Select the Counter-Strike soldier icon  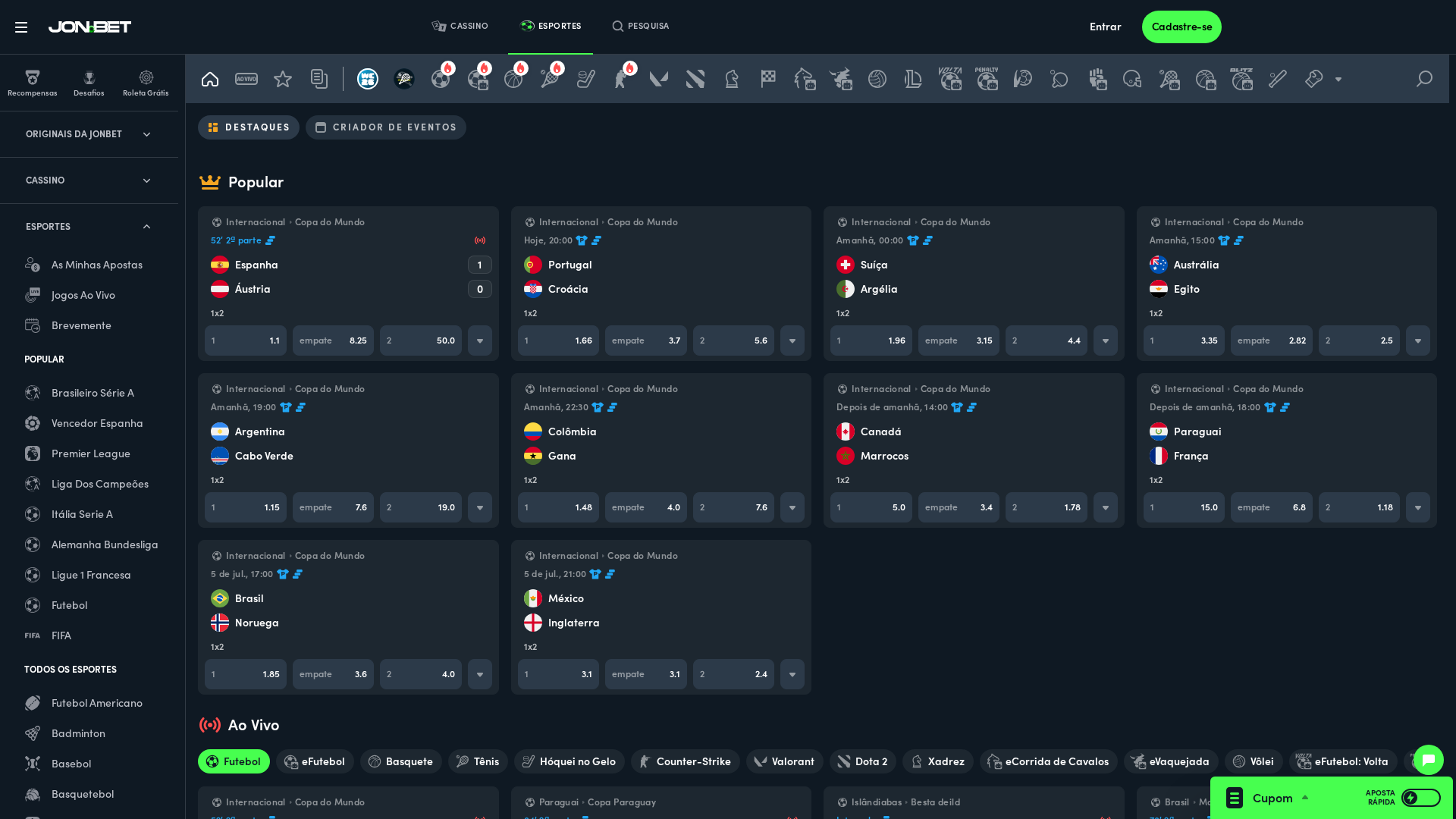623,79
